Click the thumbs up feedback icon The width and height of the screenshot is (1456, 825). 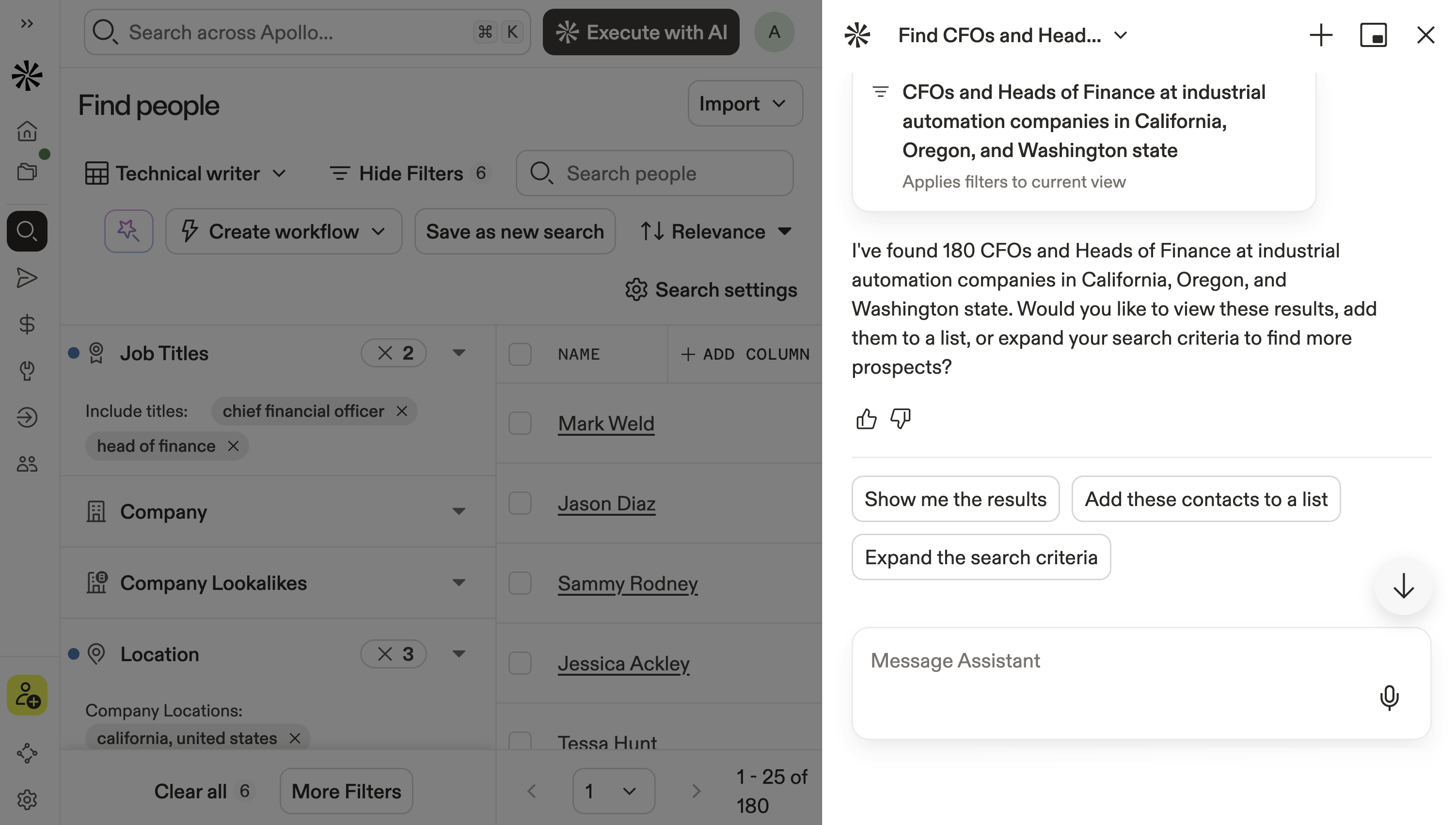coord(866,419)
